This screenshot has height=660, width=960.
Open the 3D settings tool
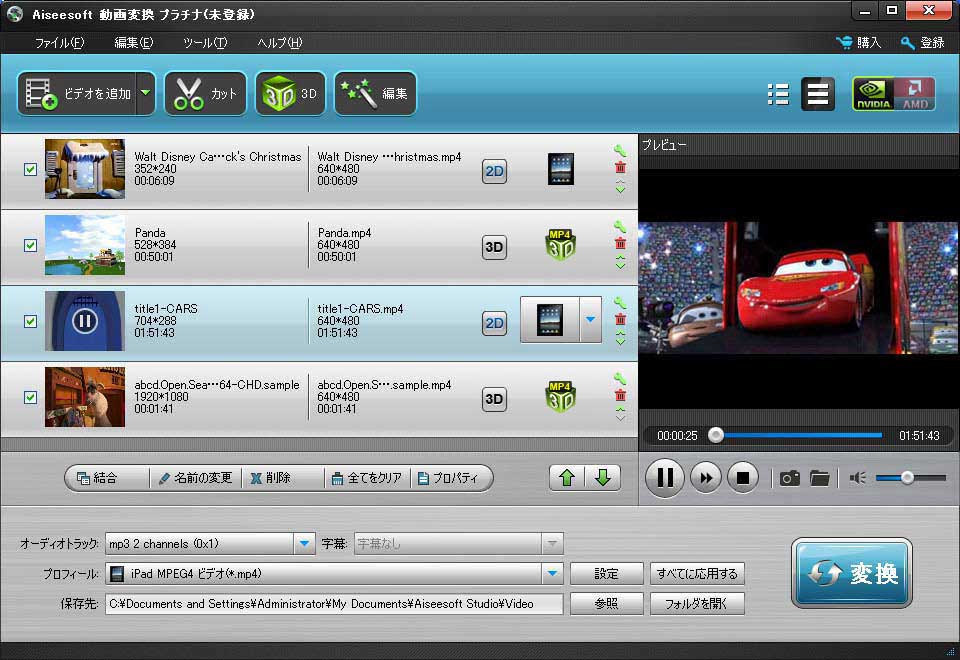click(290, 94)
